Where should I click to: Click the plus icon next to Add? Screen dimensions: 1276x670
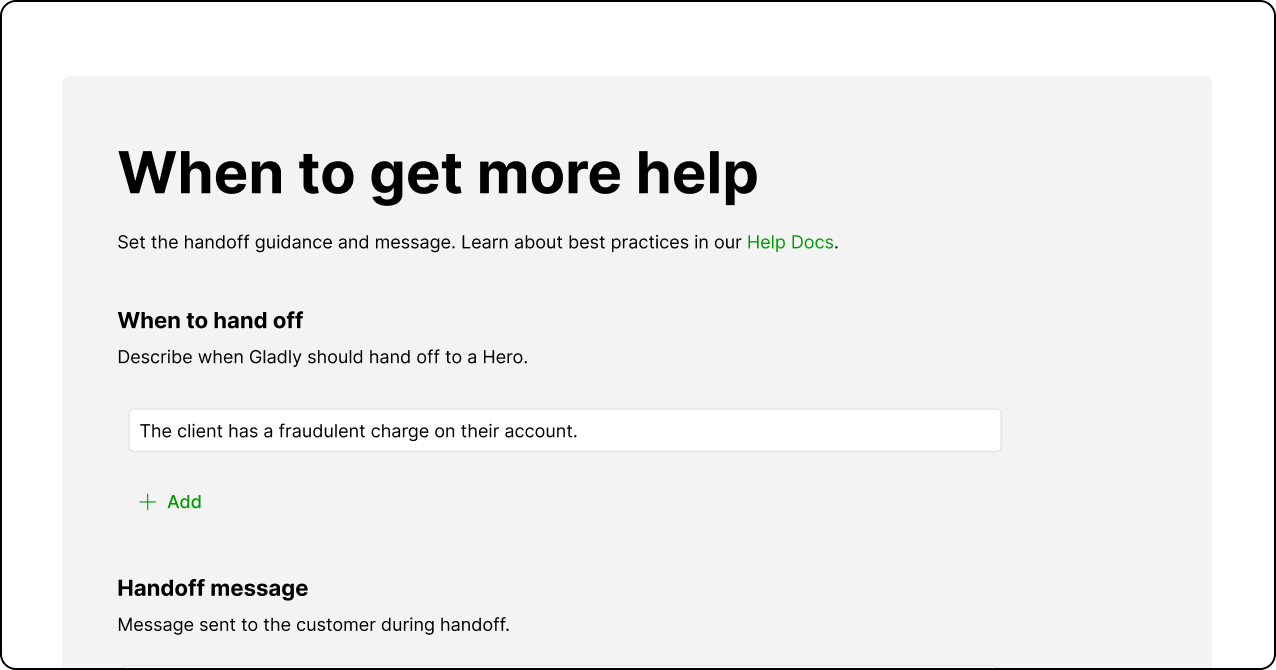point(148,501)
